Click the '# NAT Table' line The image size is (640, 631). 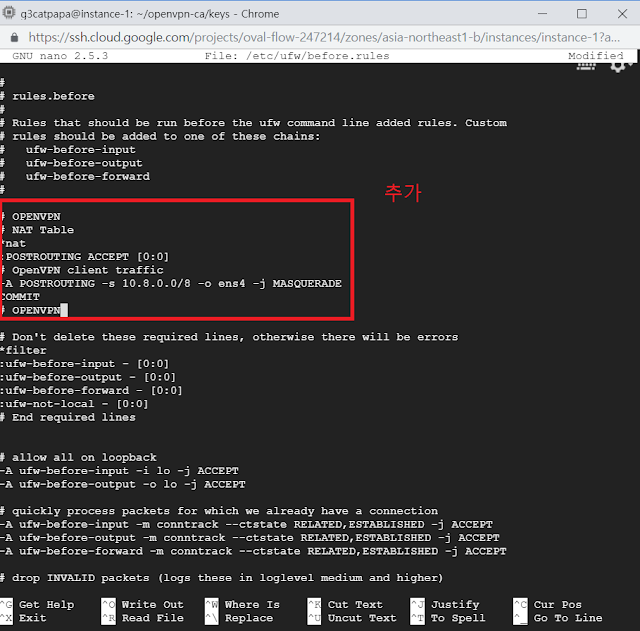[37, 230]
